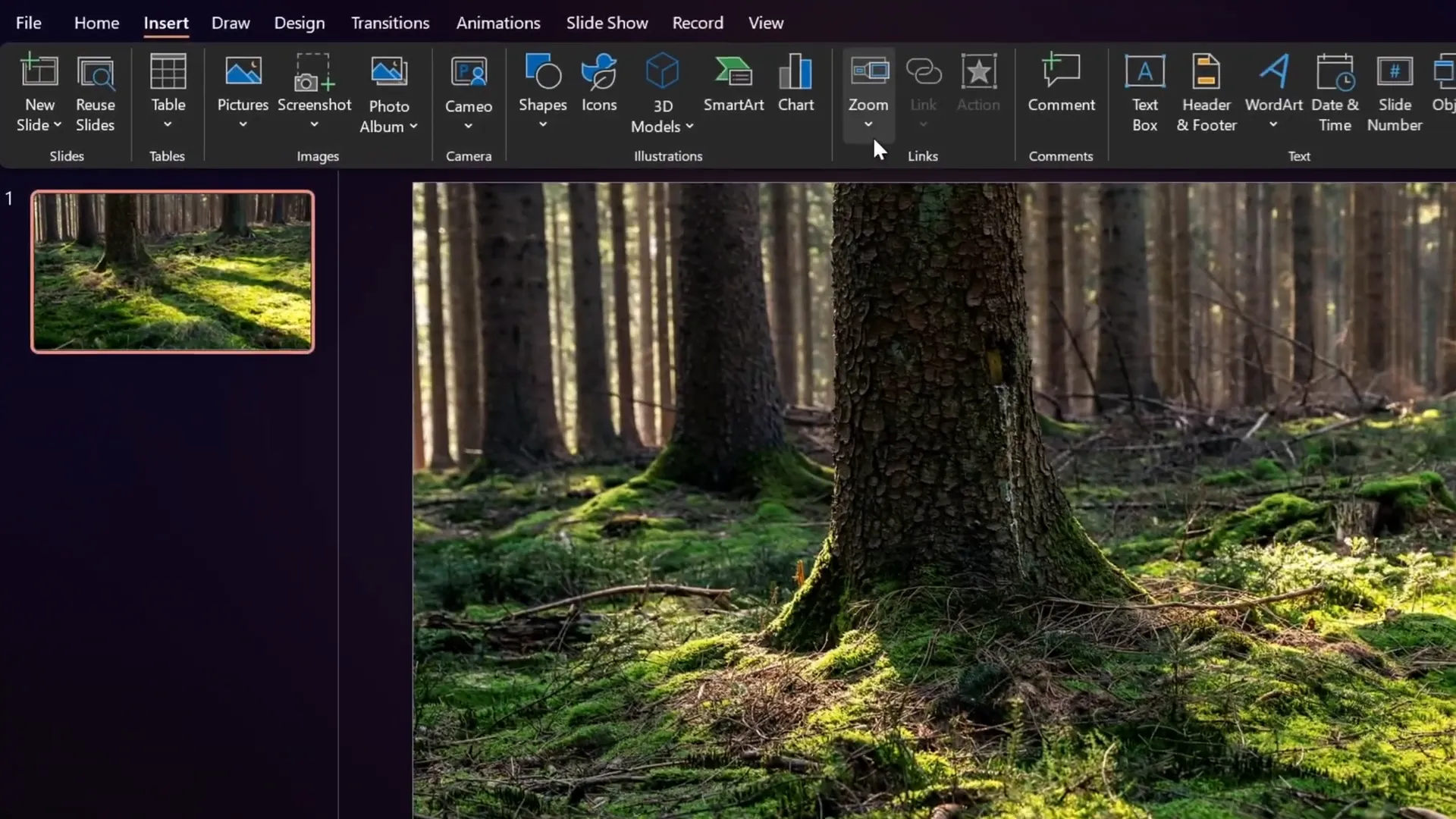Click the Cameo camera icon
Screen dimensions: 1456x819
click(x=469, y=72)
